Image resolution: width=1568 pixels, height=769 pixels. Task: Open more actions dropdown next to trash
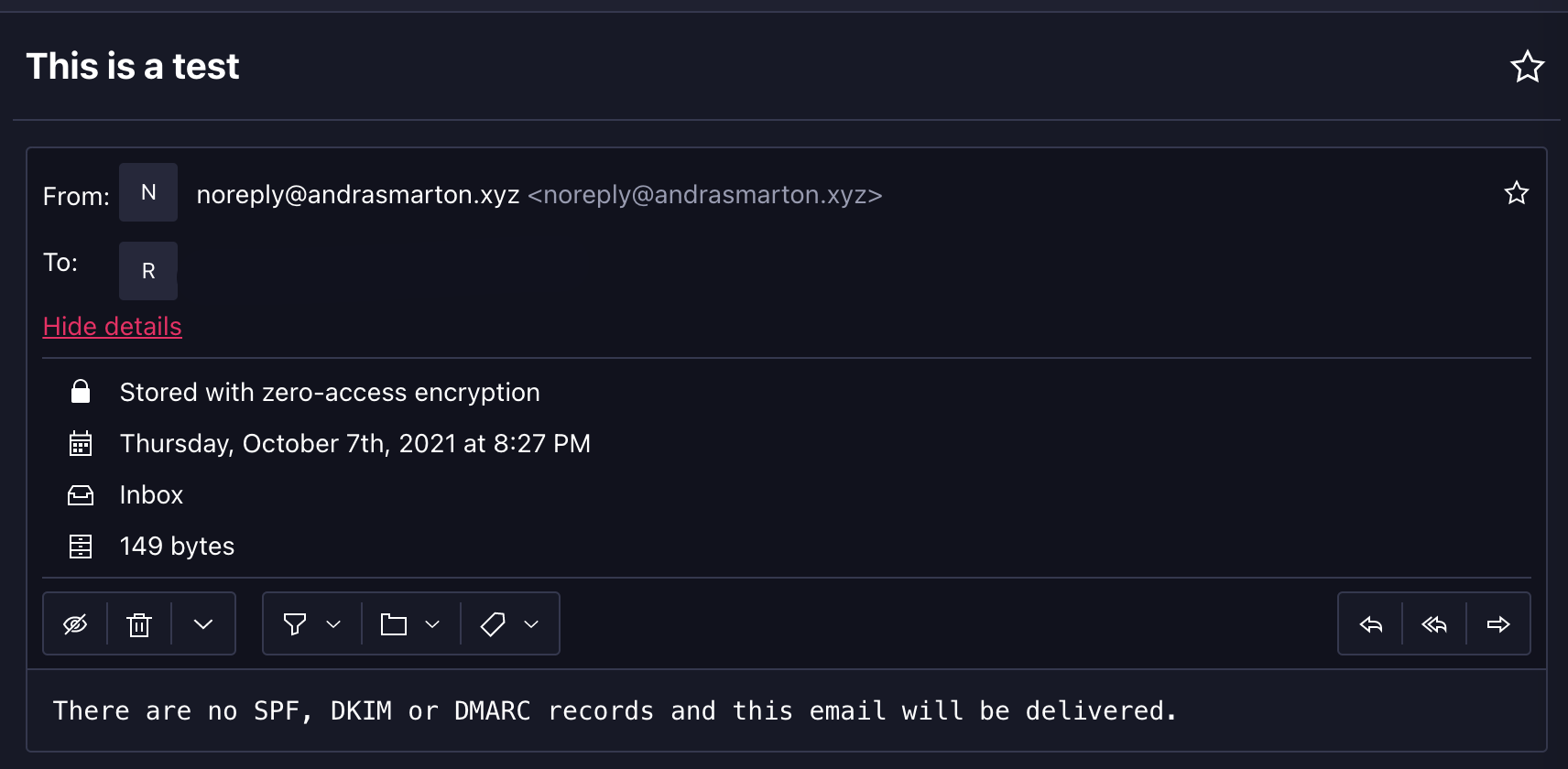[x=203, y=624]
